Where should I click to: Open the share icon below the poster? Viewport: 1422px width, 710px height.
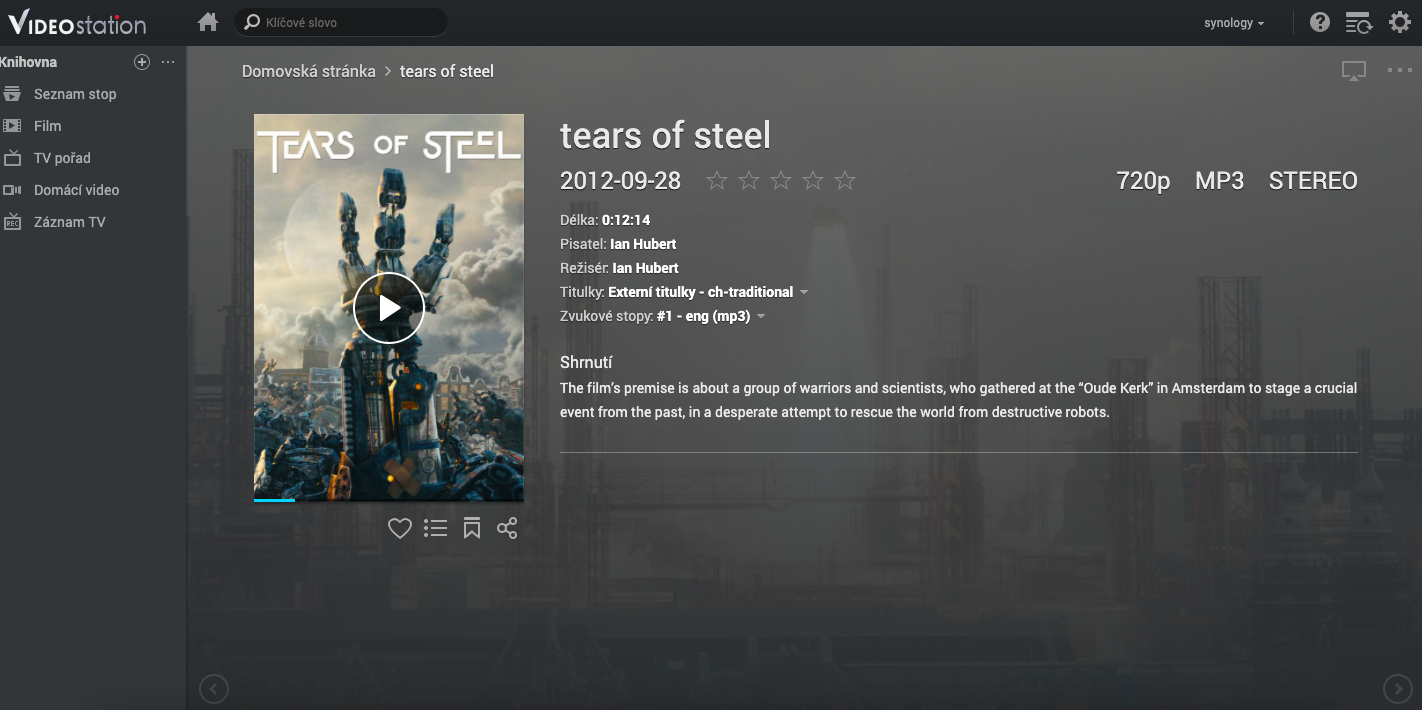tap(507, 528)
